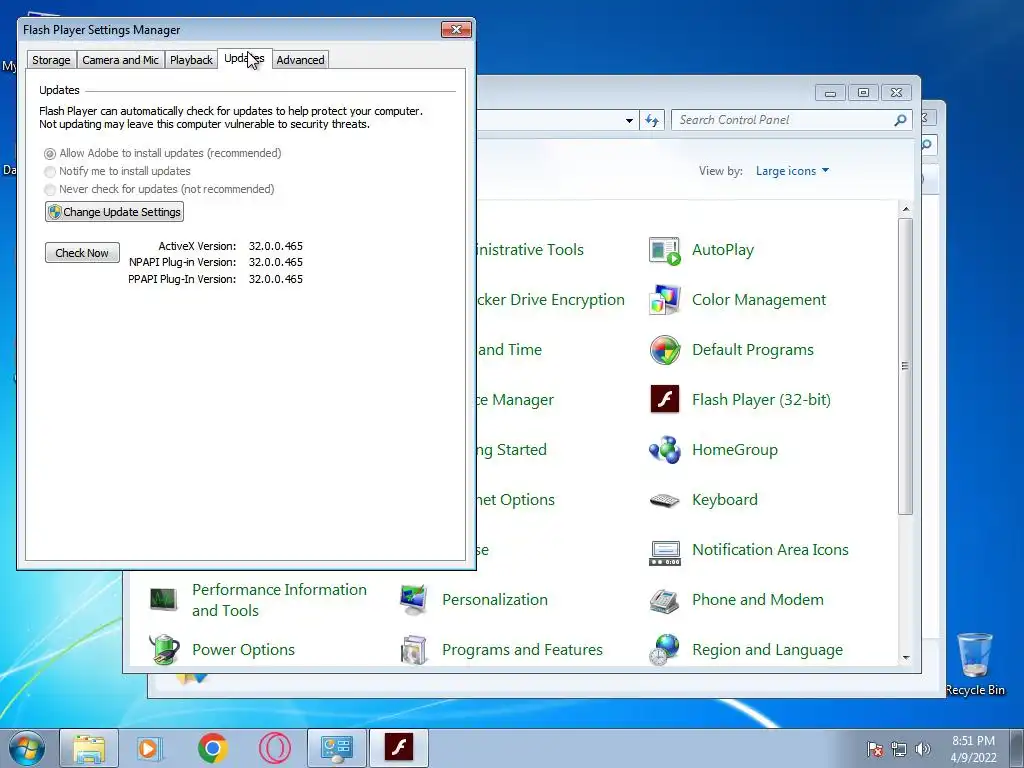Screen dimensions: 1024x768
Task: Open HomeGroup icon
Action: (x=665, y=450)
